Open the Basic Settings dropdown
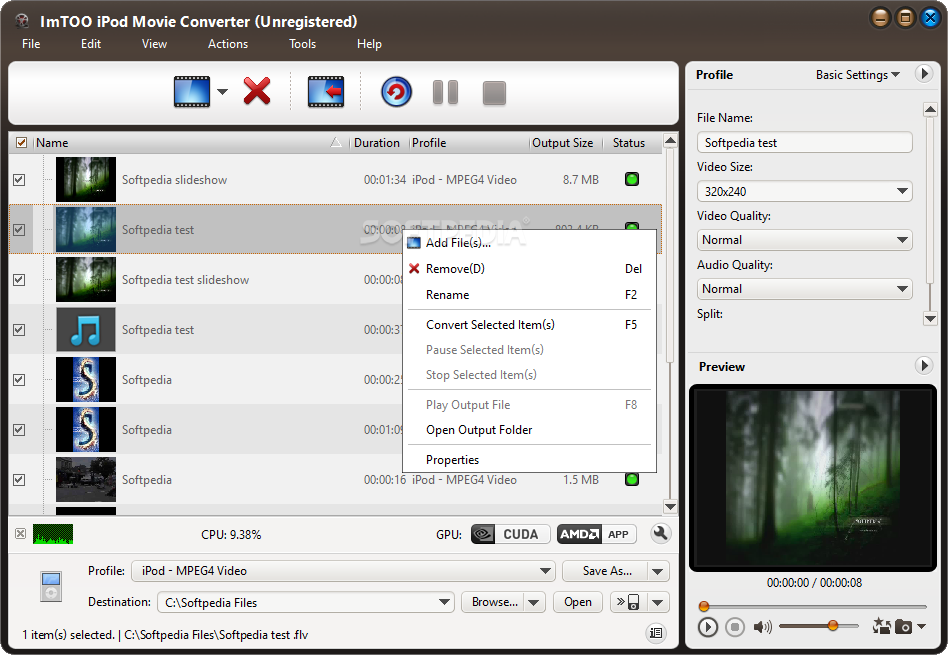Image resolution: width=948 pixels, height=655 pixels. point(857,74)
